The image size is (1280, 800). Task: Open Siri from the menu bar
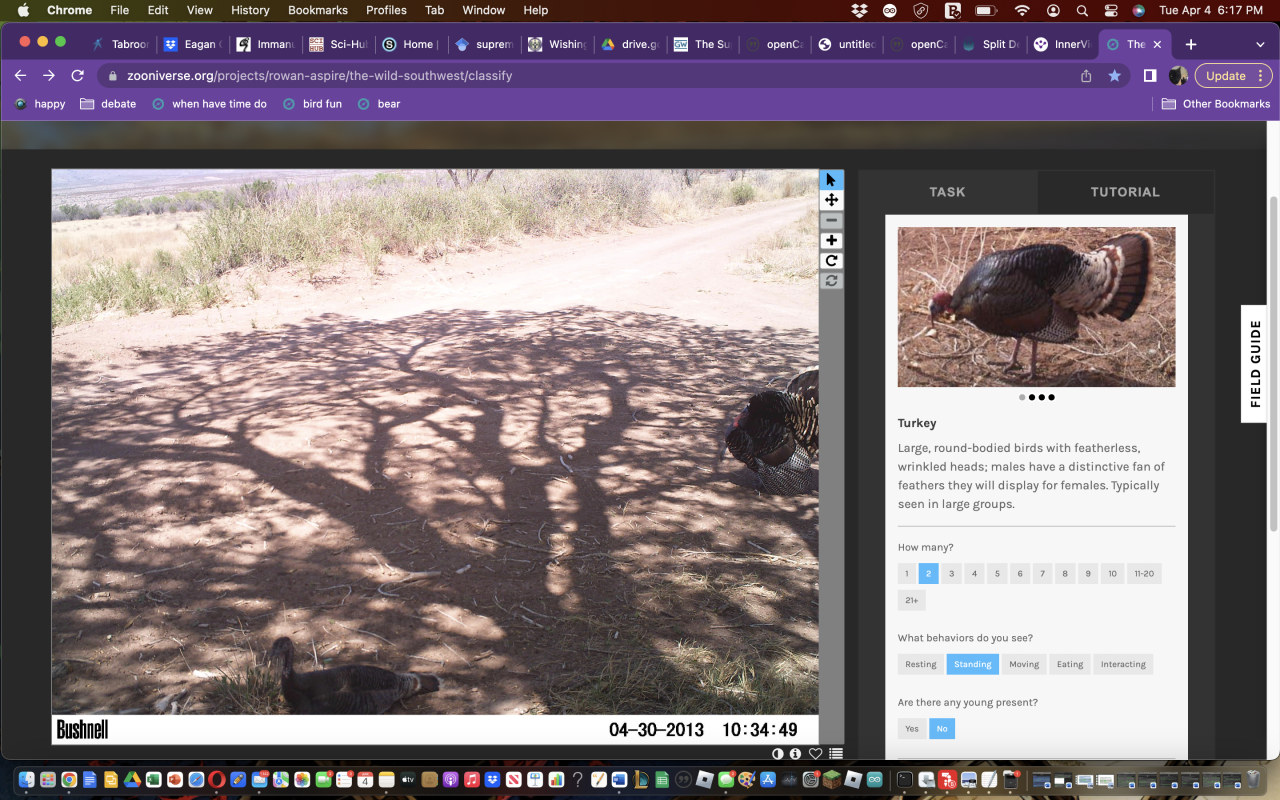(x=1138, y=10)
